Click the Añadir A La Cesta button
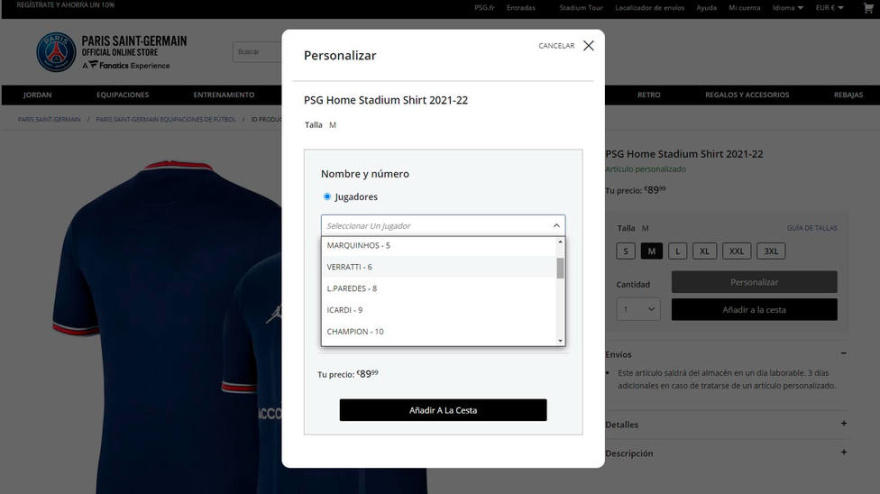This screenshot has width=880, height=494. point(443,410)
